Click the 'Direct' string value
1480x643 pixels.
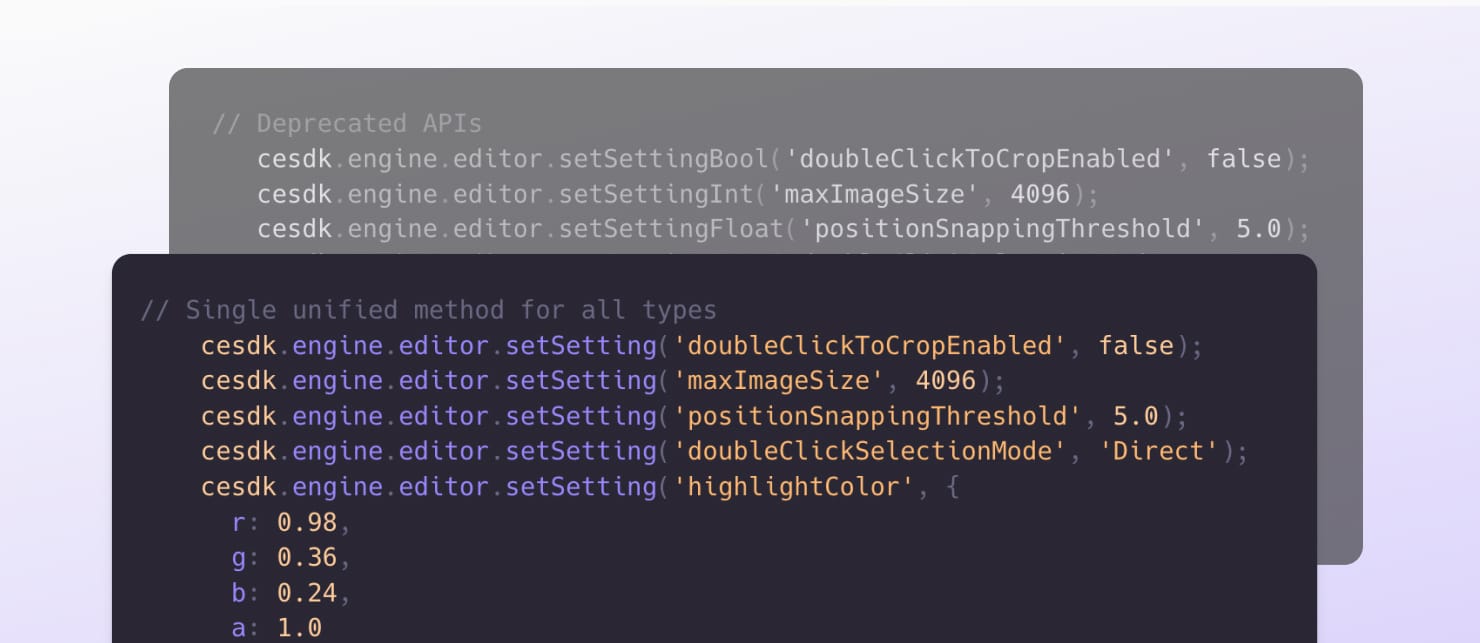(1159, 451)
